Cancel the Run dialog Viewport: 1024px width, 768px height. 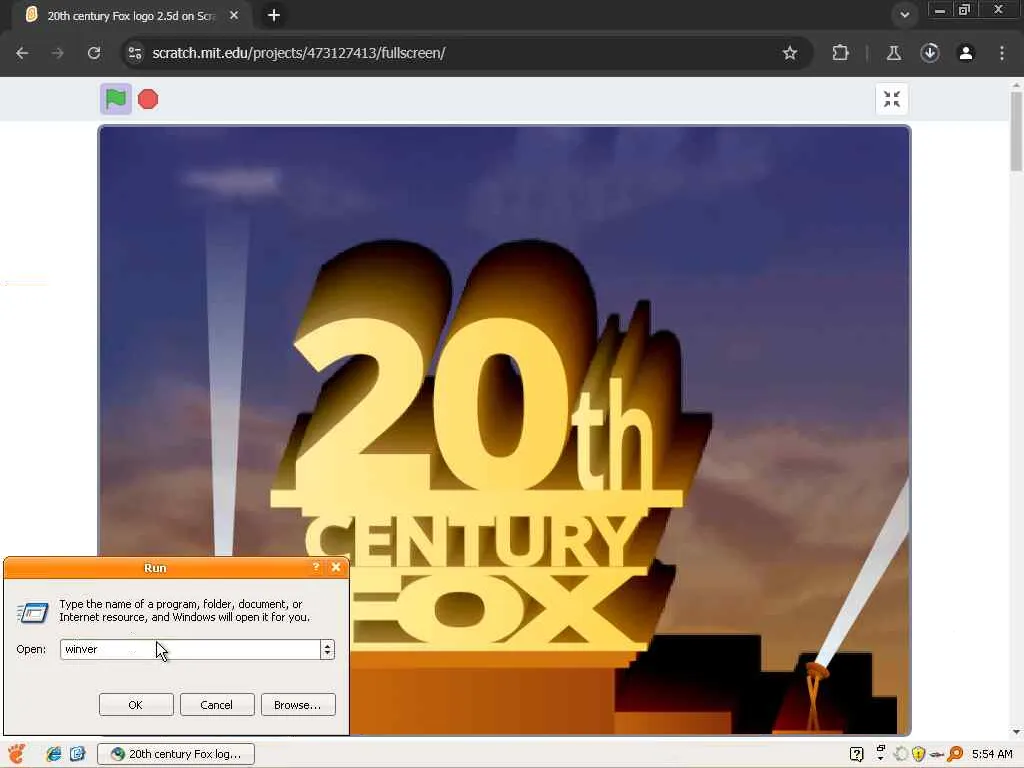point(217,705)
